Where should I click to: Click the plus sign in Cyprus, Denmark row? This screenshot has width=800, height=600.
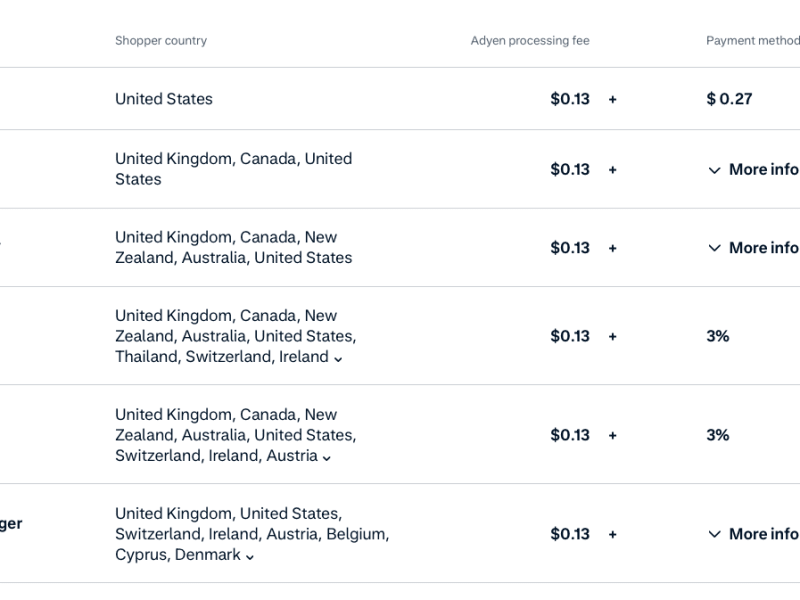(613, 535)
